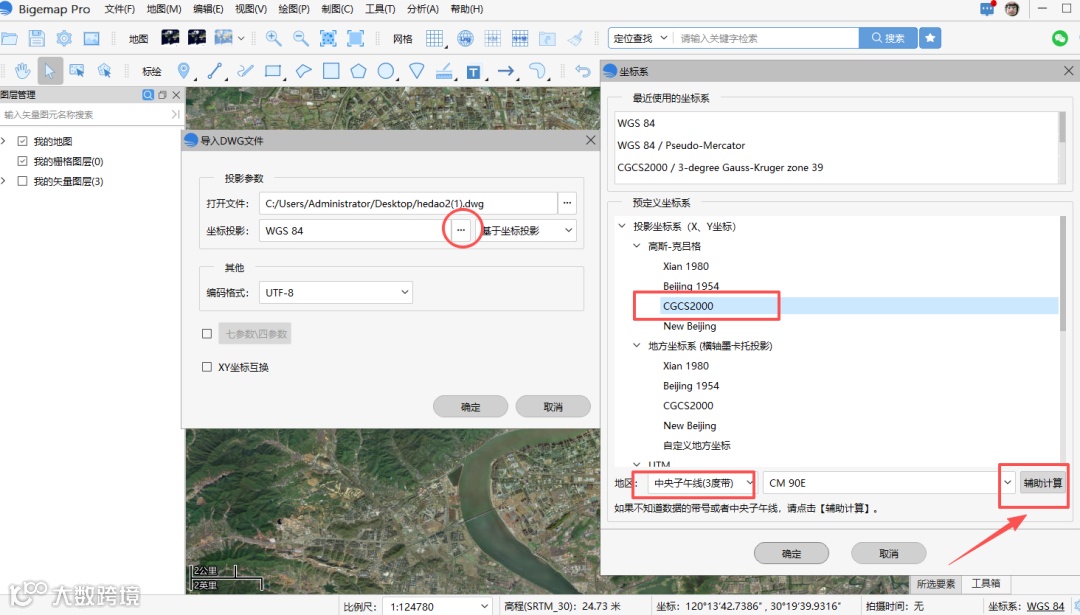Click the layer manager search icon
This screenshot has height=615, width=1080.
148,95
